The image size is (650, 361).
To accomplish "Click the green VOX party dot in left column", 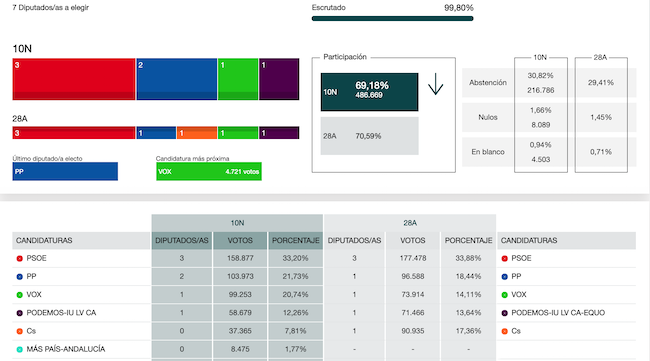I will 19,295.
